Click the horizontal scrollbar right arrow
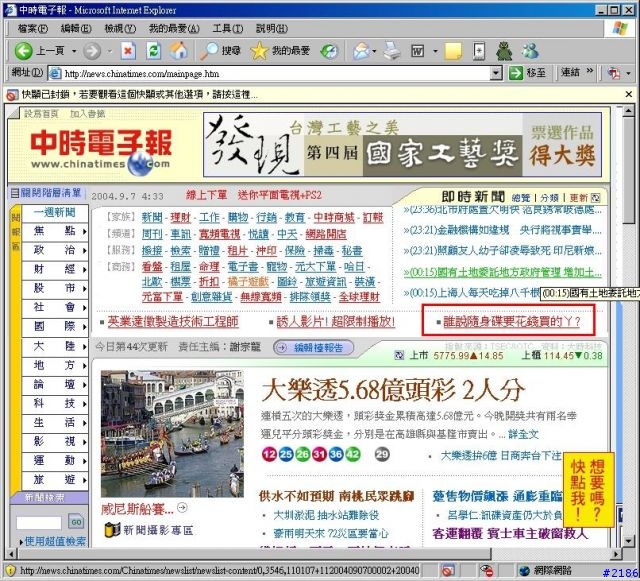 click(616, 554)
